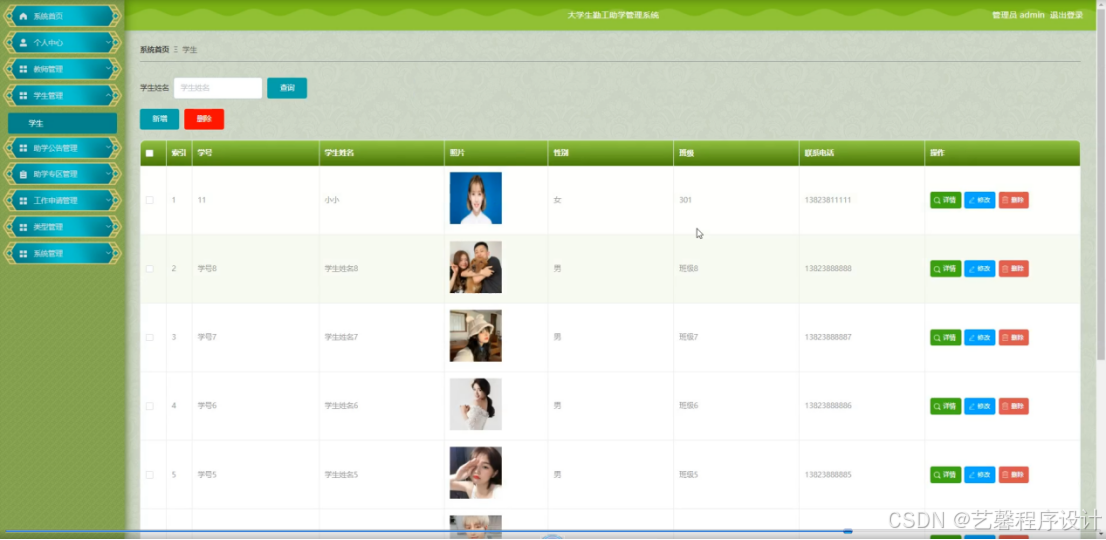Expand the 助学专区管理 chevron
The image size is (1106, 540).
point(108,174)
